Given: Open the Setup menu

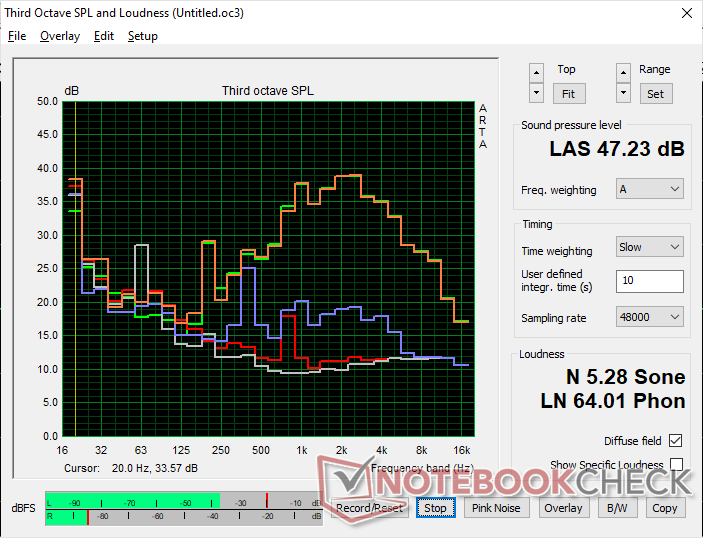Looking at the screenshot, I should tap(143, 36).
